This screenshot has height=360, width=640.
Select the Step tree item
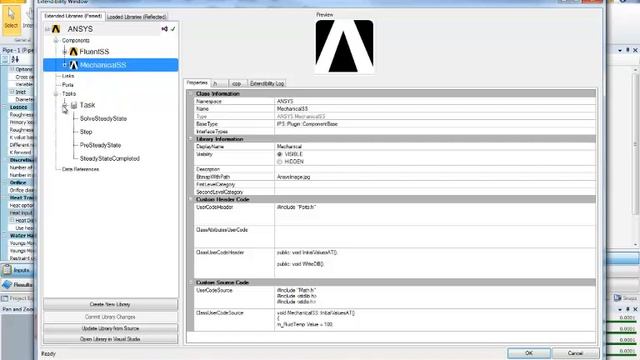[86, 132]
